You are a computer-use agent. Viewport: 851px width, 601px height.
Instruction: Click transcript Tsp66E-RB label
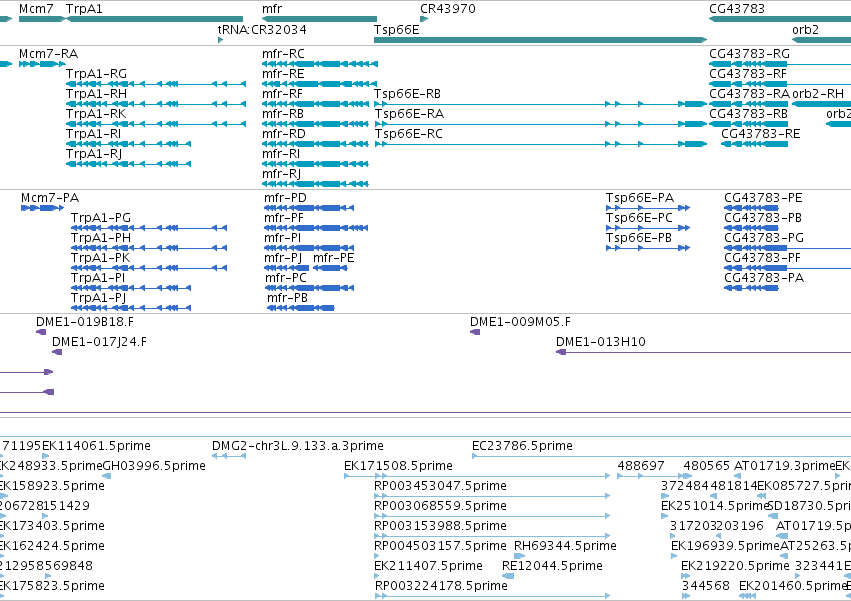[408, 94]
